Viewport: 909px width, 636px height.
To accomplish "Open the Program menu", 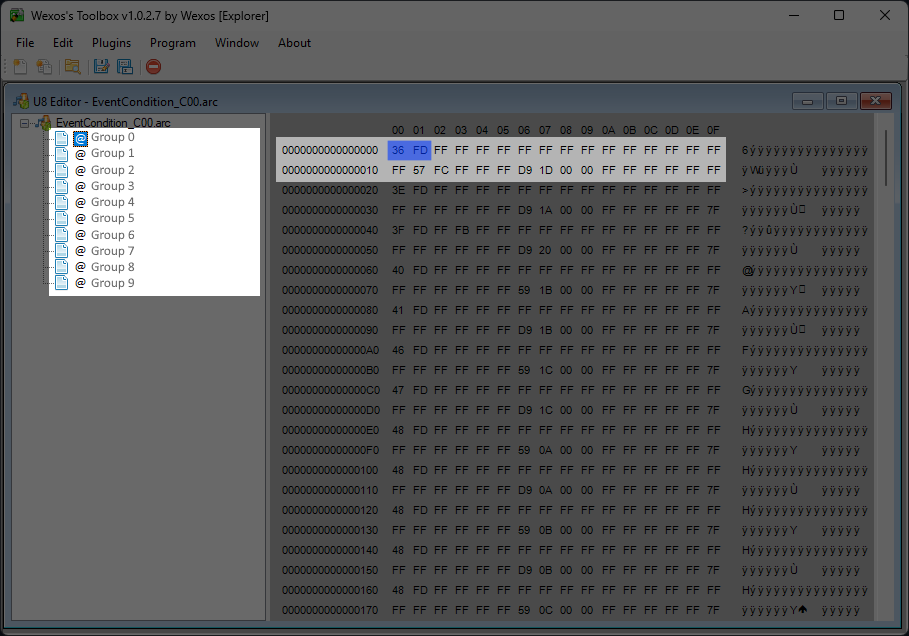I will 173,43.
